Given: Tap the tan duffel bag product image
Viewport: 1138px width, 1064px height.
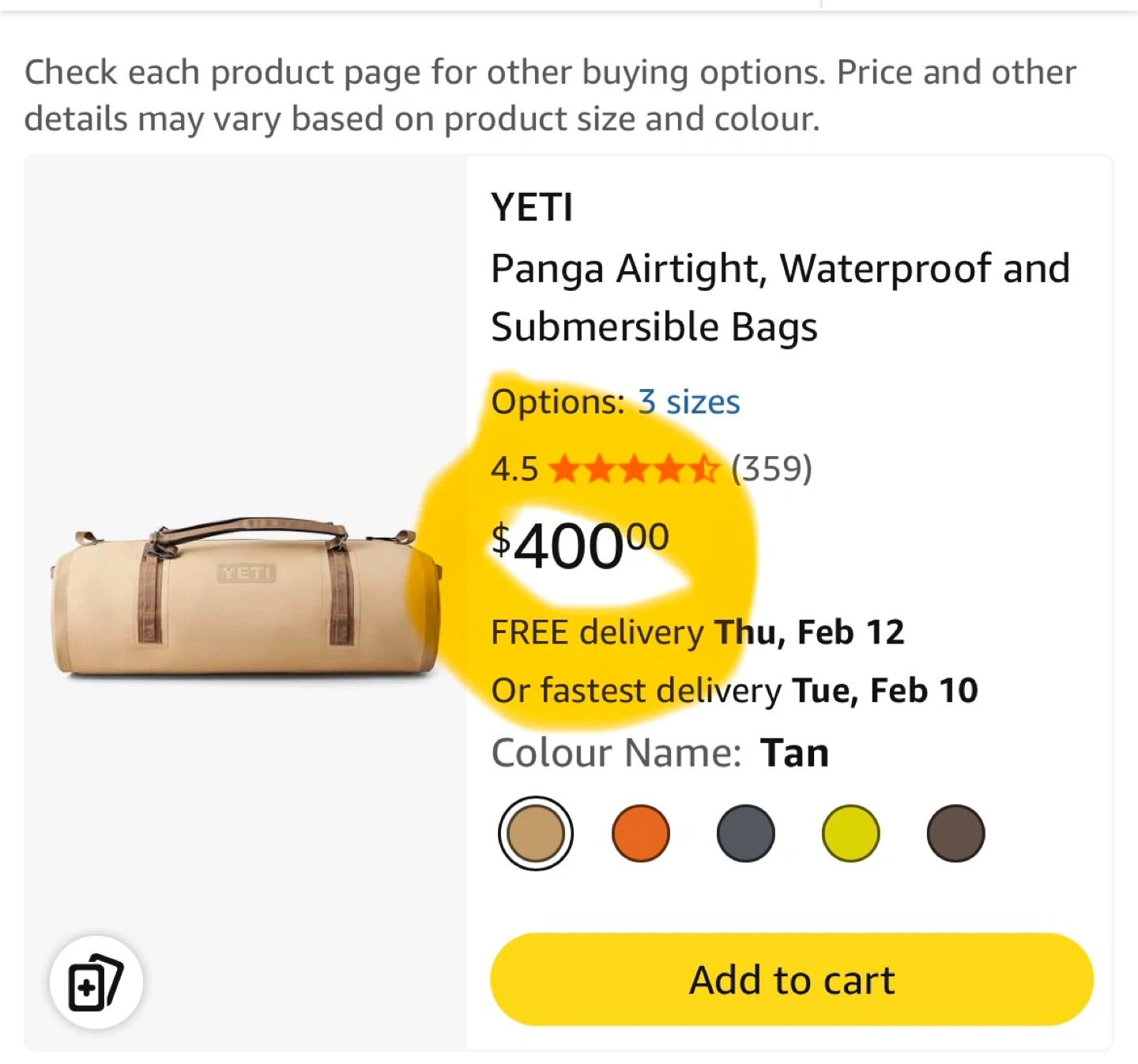Looking at the screenshot, I should tap(245, 598).
